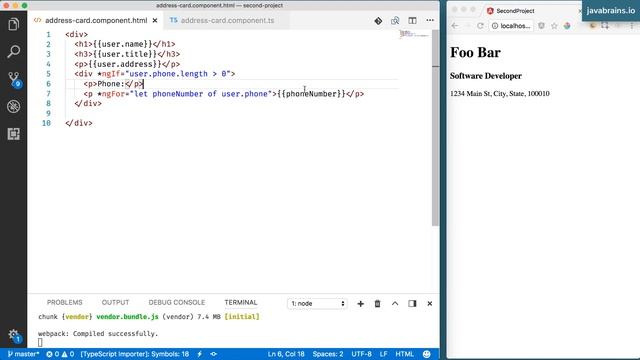The width and height of the screenshot is (640, 360).
Task: Open the Search view in the activity bar
Action: tap(13, 52)
